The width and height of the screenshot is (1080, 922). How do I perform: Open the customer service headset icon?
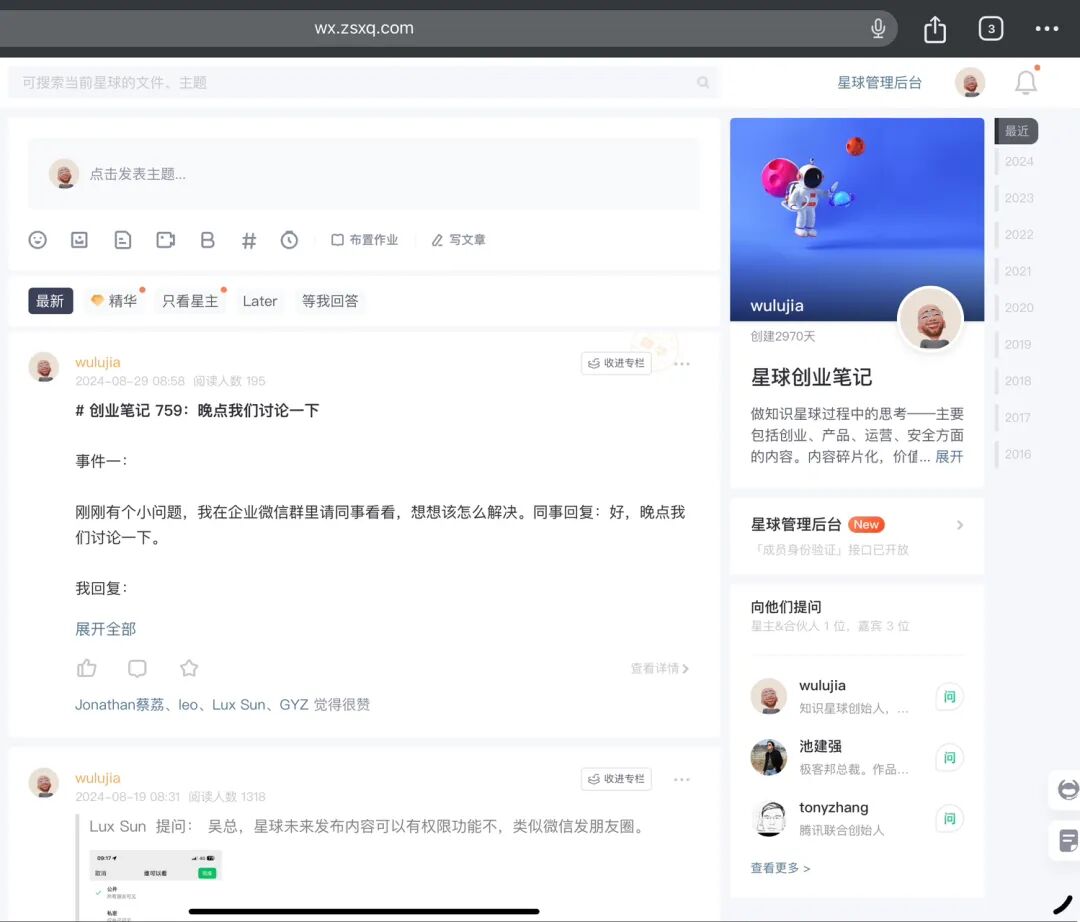1067,789
